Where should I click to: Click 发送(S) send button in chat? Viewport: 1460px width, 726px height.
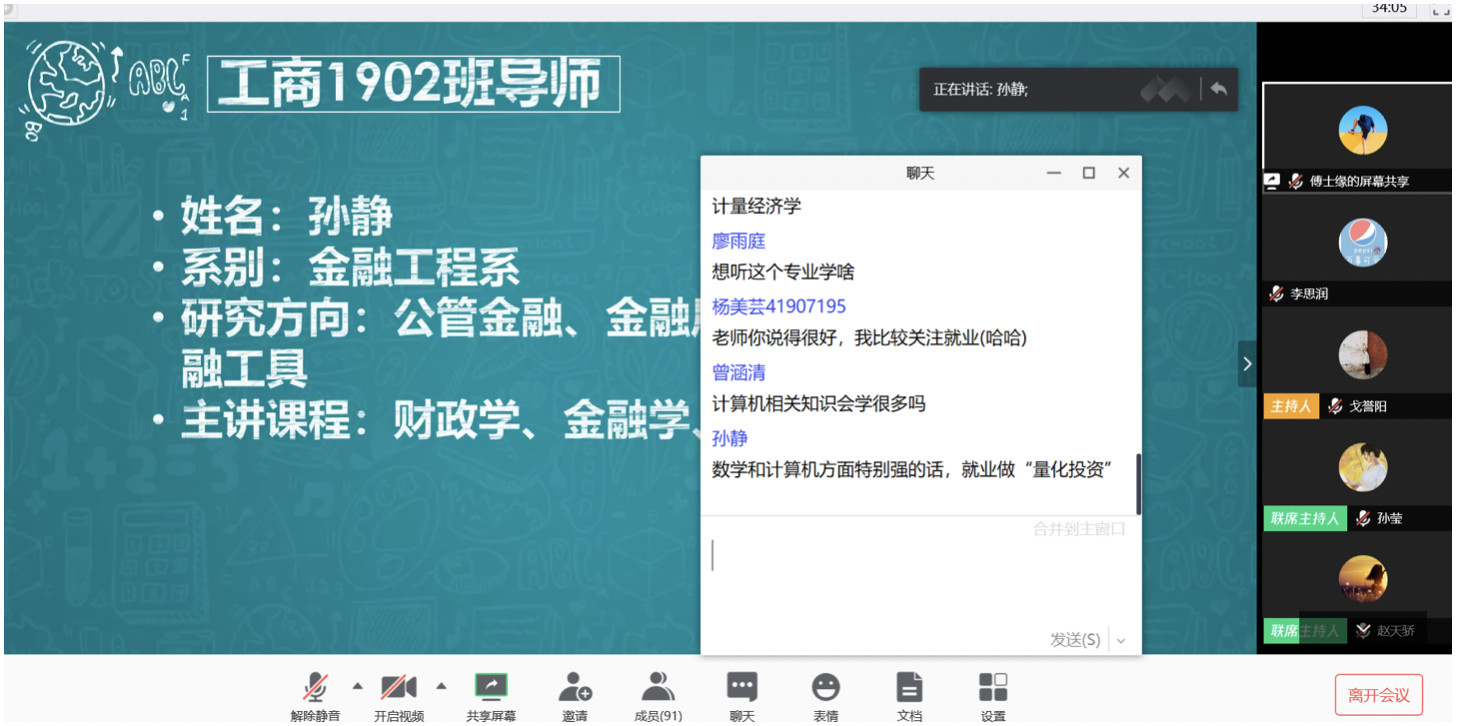coord(1075,640)
